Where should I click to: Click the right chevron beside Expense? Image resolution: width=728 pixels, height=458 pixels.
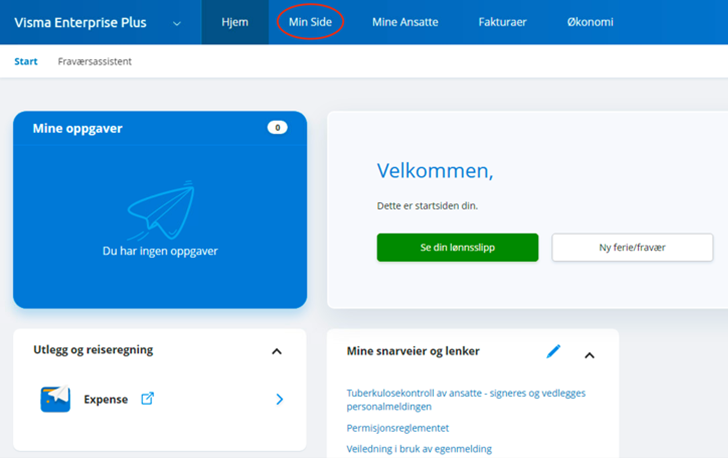pos(279,399)
